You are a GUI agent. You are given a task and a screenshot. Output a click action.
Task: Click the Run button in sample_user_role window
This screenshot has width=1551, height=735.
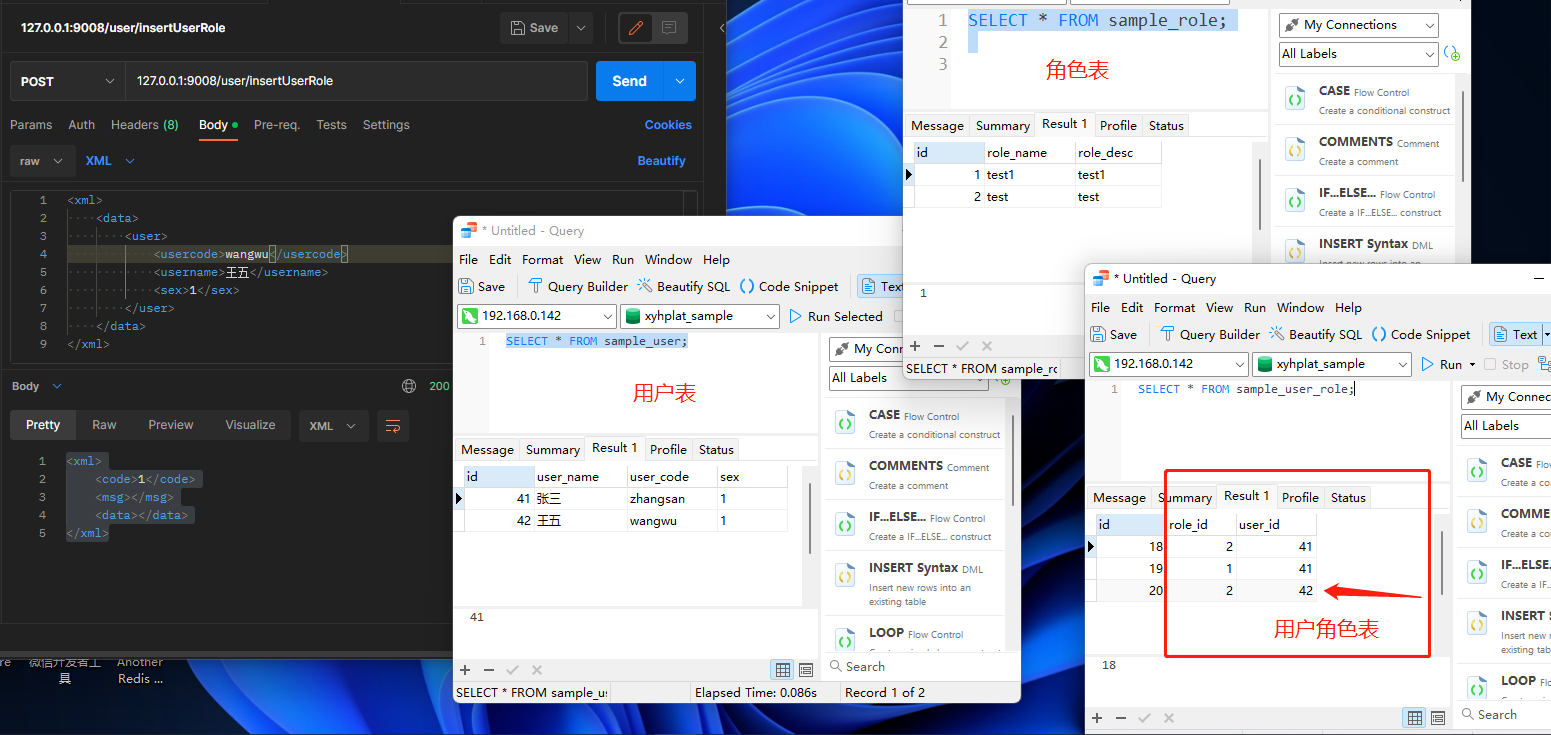[x=1441, y=364]
